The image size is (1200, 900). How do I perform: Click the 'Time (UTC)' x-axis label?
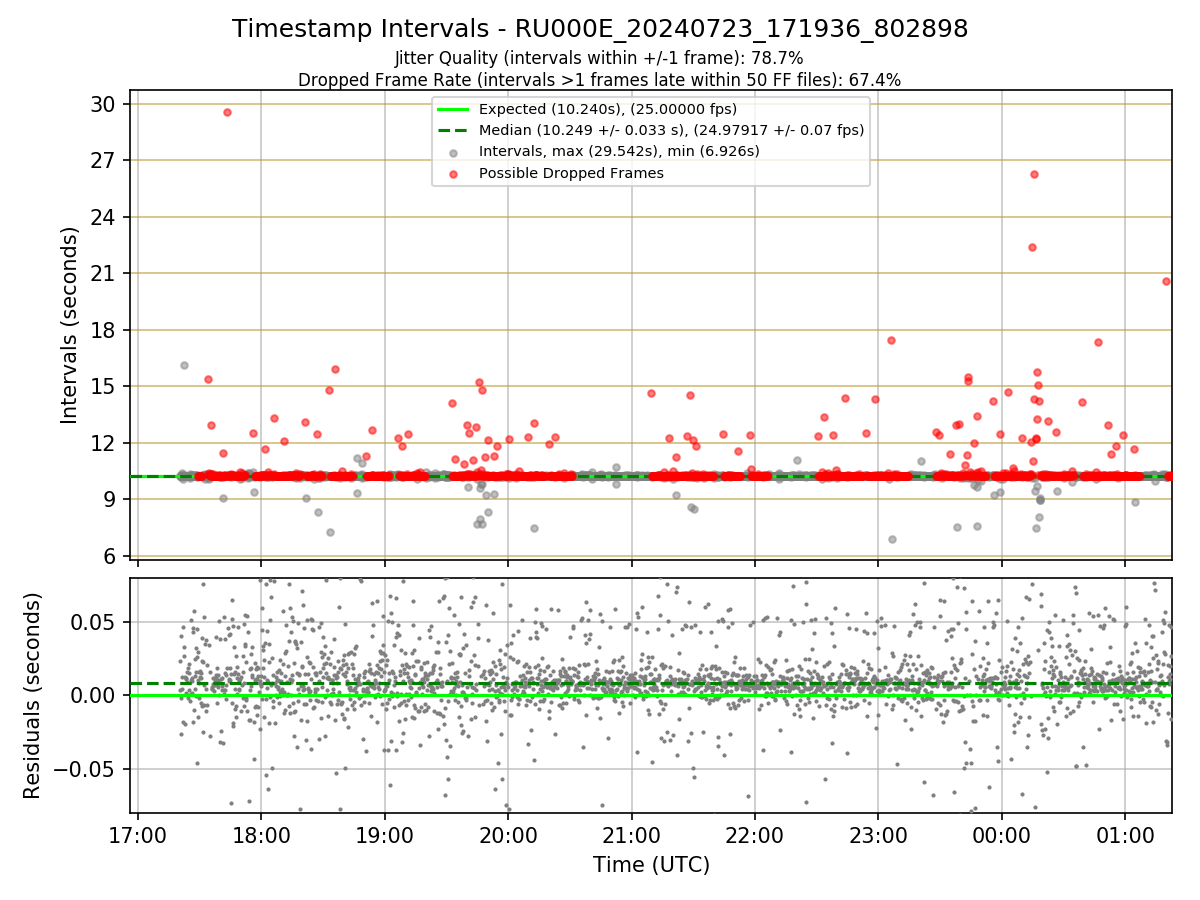[x=651, y=865]
